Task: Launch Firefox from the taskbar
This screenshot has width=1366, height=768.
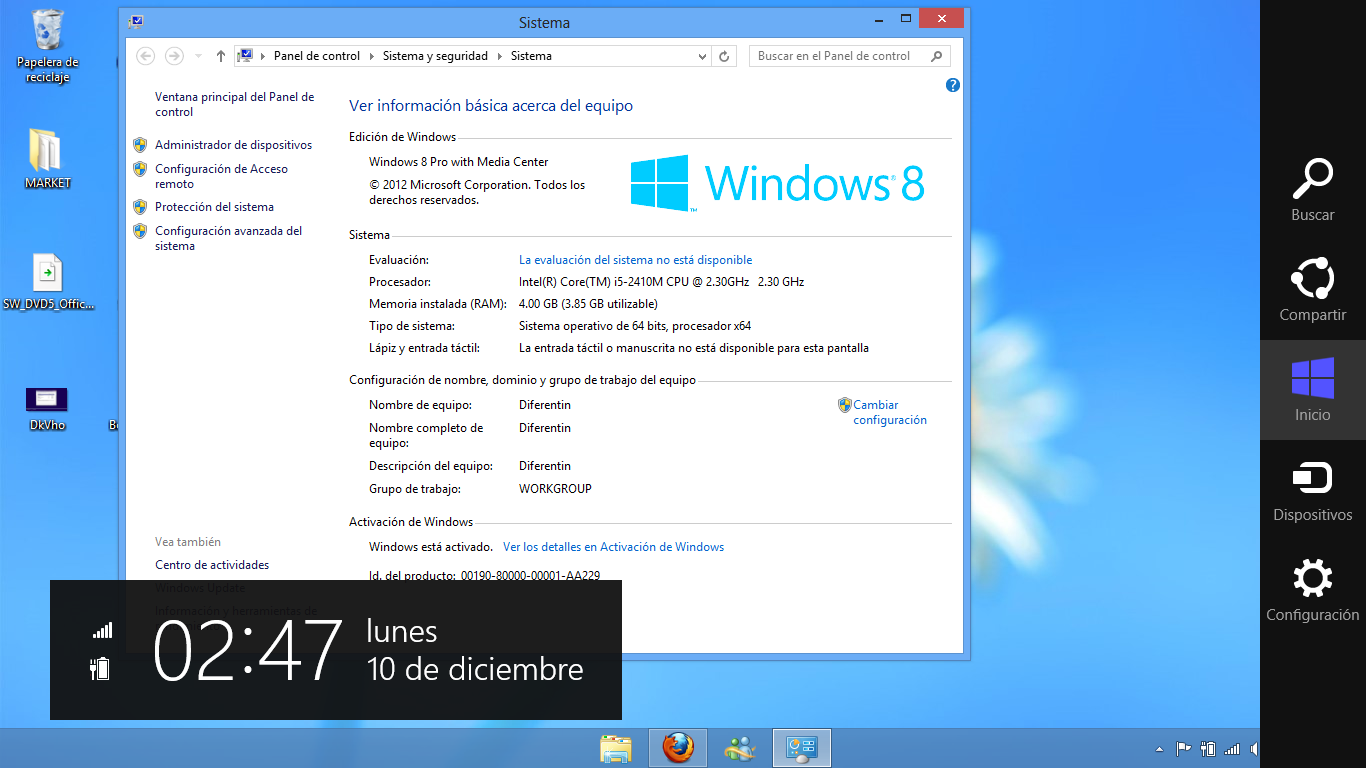Action: tap(678, 748)
